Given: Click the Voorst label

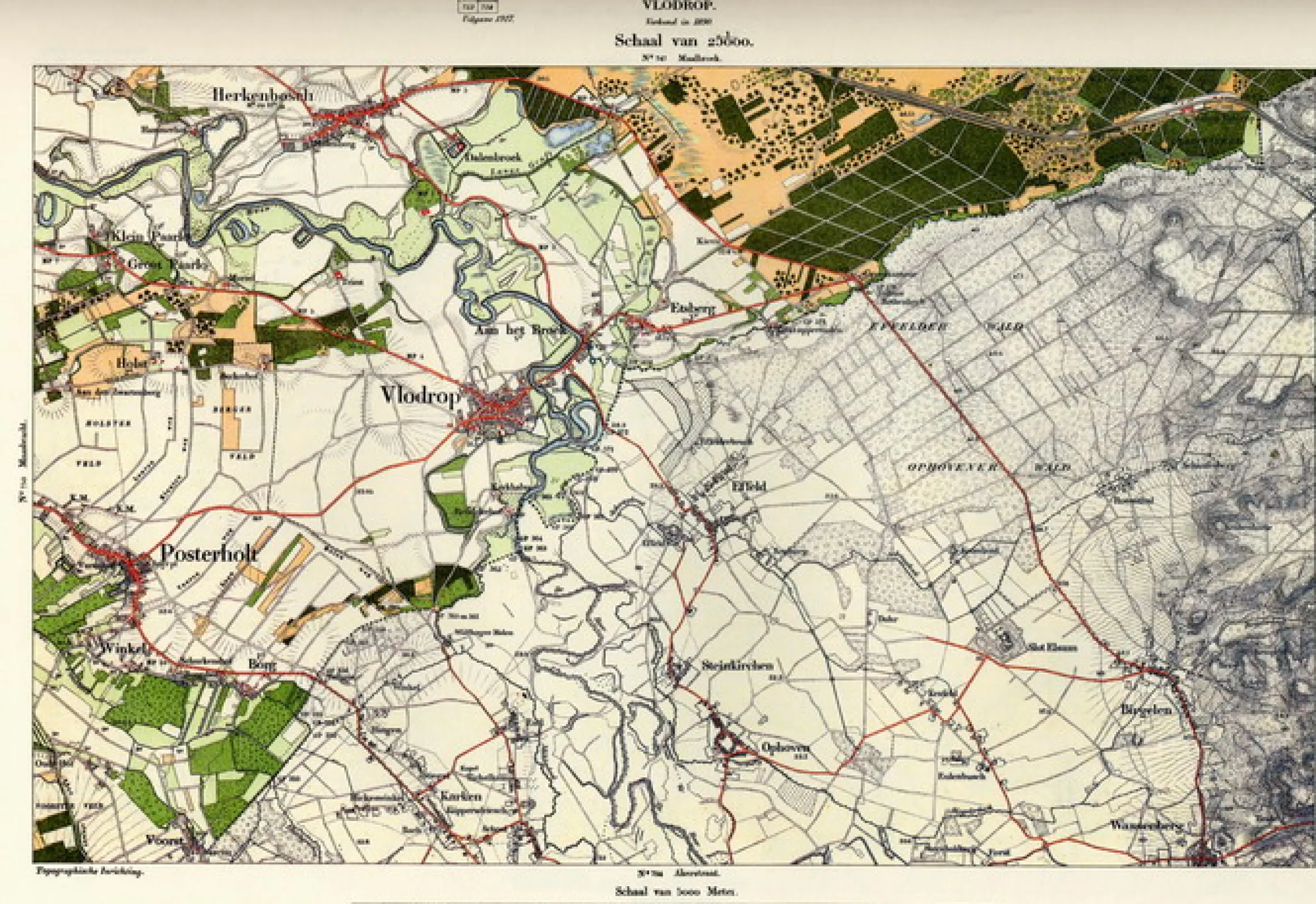Looking at the screenshot, I should pos(165,840).
